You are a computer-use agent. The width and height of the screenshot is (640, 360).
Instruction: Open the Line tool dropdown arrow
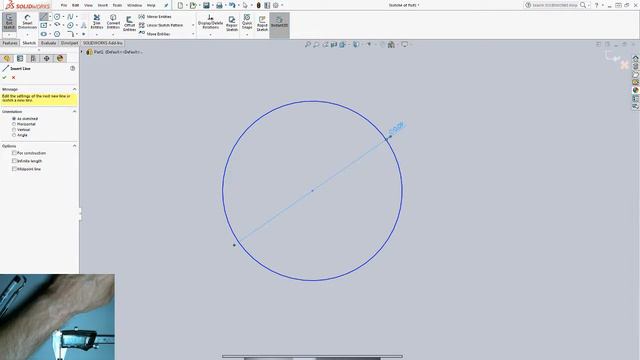50,17
